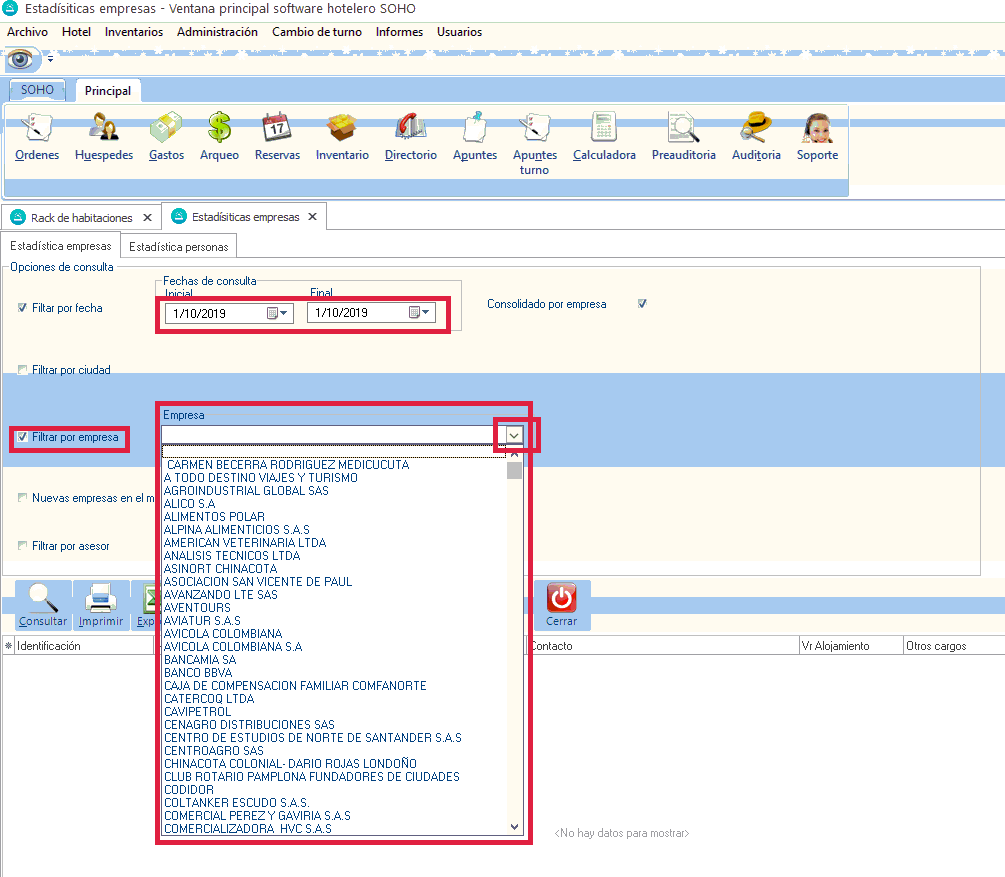The height and width of the screenshot is (877, 1005).
Task: Toggle Consolidado por empresa checkbox
Action: [x=643, y=303]
